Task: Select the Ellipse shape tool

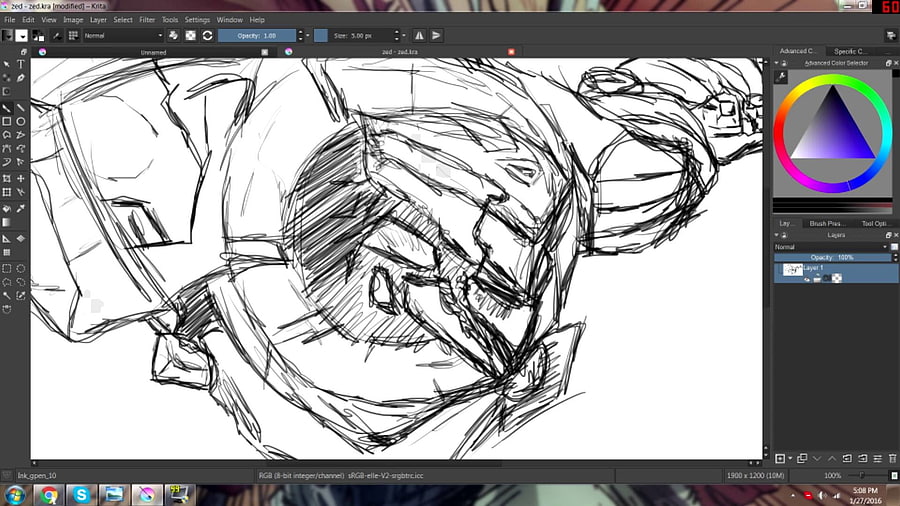Action: (21, 122)
